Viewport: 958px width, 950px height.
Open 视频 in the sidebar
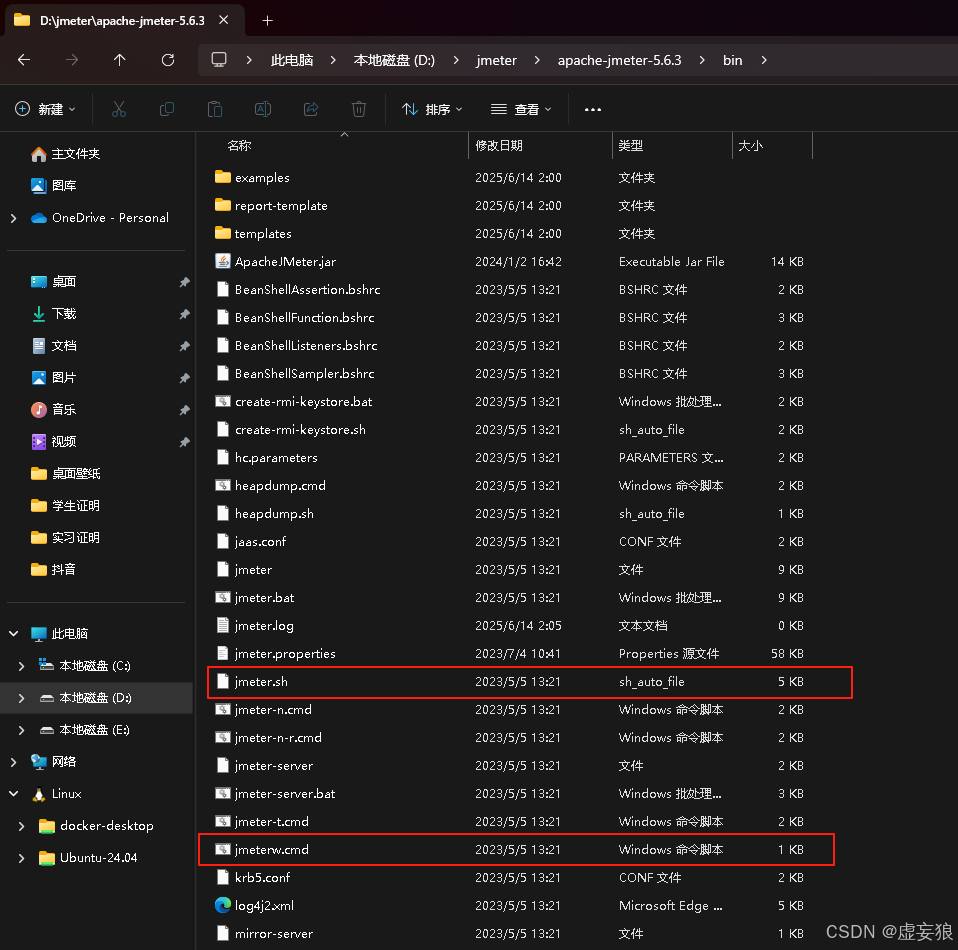pos(64,441)
